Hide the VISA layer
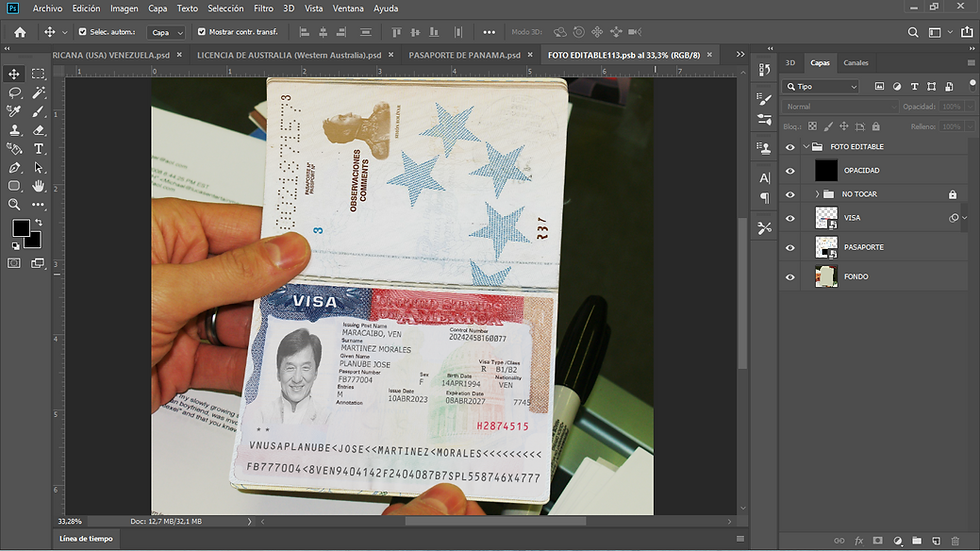The width and height of the screenshot is (980, 551). click(790, 218)
